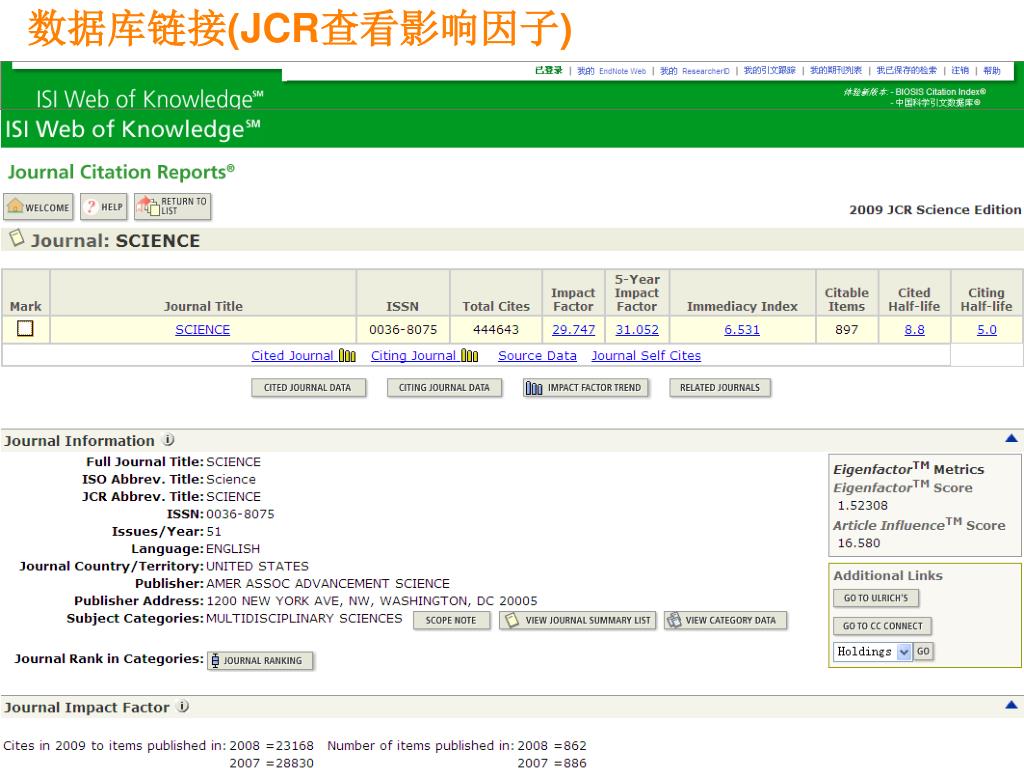
Task: Click the Journal Citation Reports heading
Action: tap(121, 172)
